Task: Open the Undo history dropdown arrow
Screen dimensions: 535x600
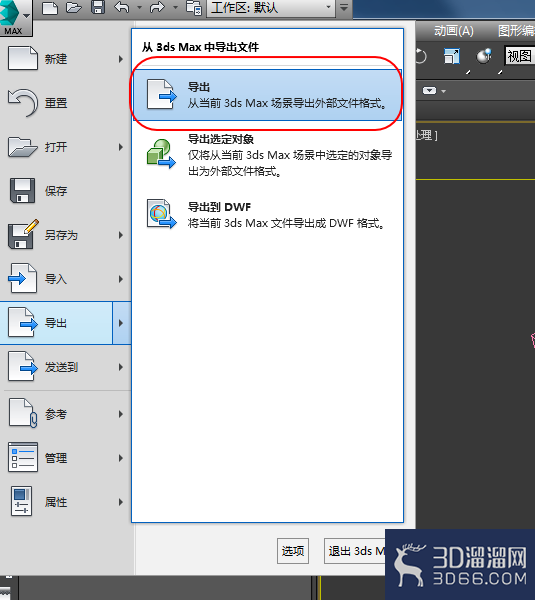Action: (x=139, y=7)
